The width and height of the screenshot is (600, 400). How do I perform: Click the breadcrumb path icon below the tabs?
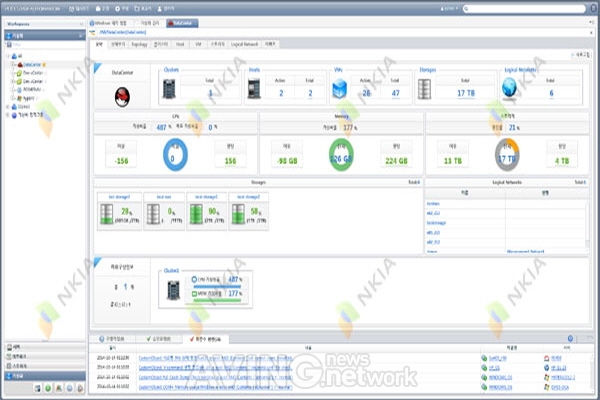pyautogui.click(x=93, y=33)
